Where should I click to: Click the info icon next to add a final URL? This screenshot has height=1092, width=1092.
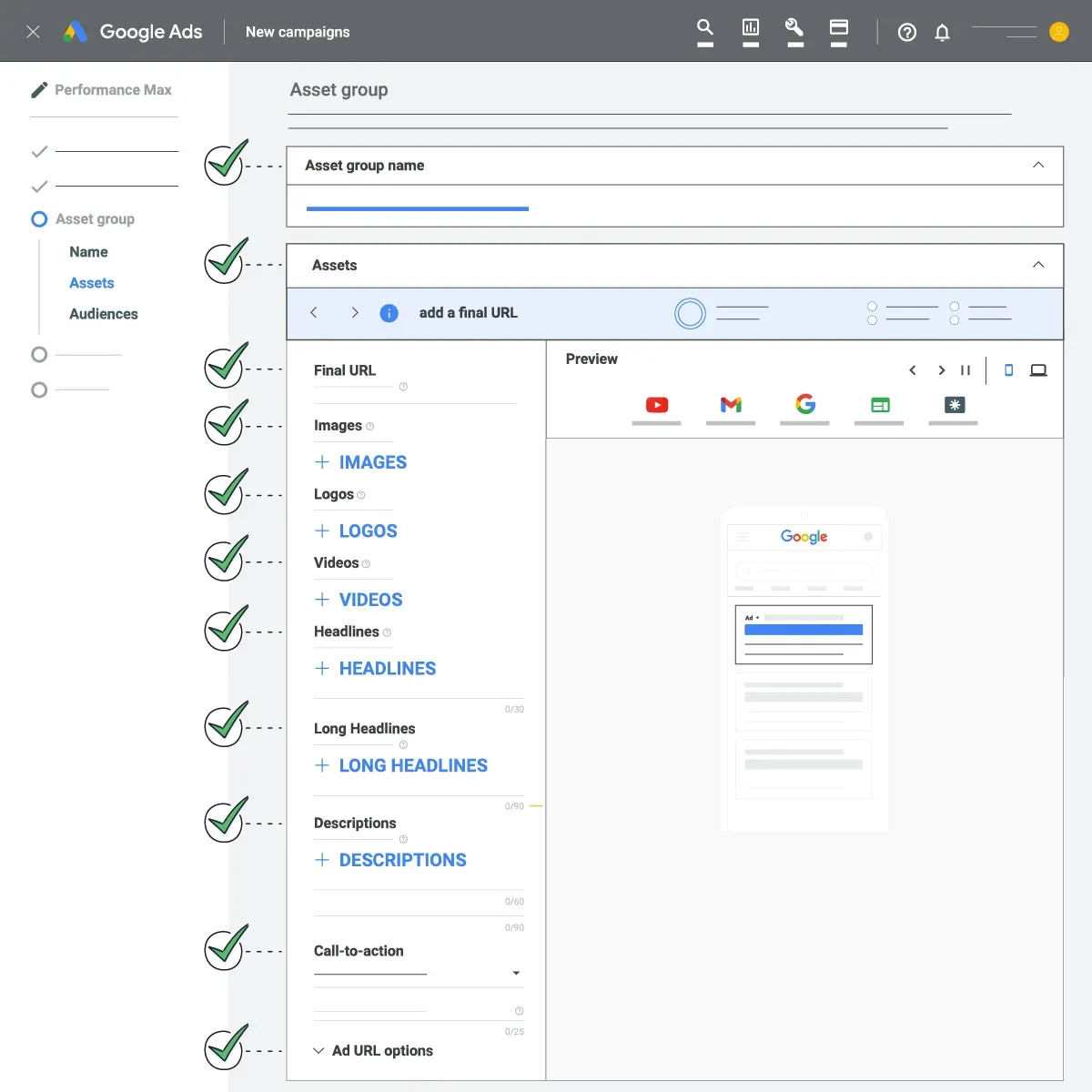(389, 312)
